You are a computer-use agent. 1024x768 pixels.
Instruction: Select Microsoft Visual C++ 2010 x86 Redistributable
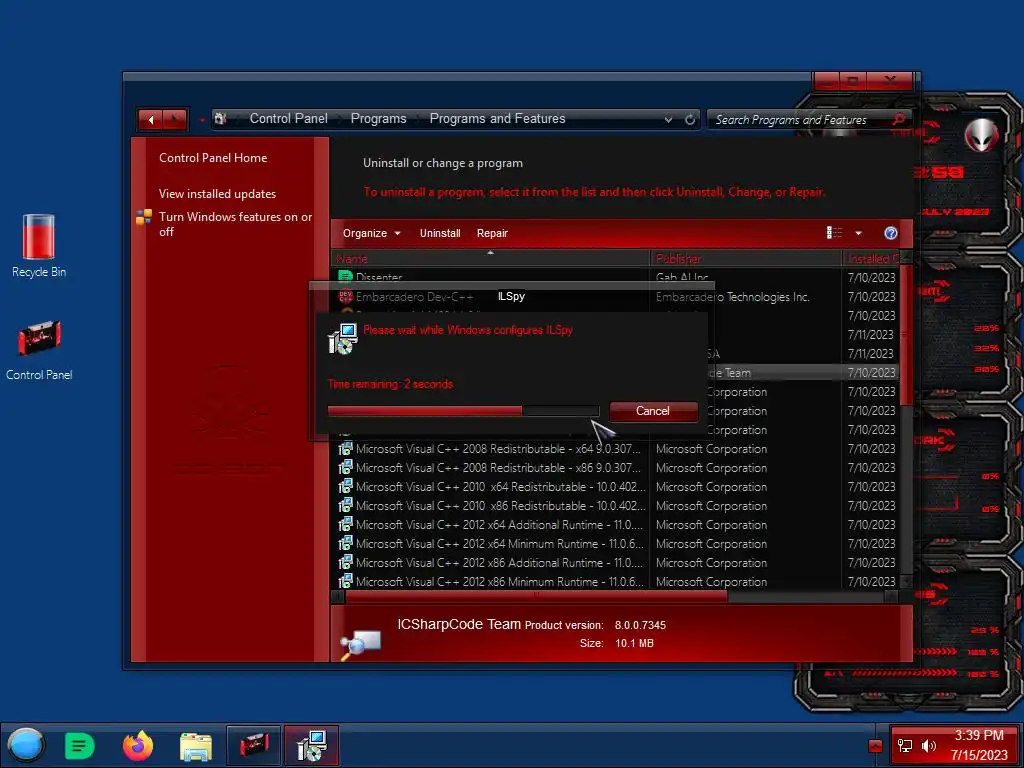point(615,506)
